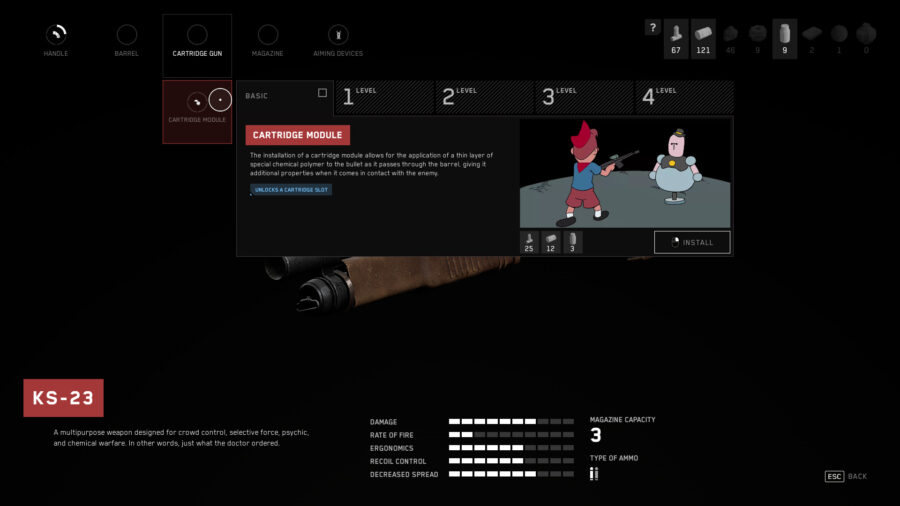Viewport: 900px width, 506px height.
Task: Click the Type of Ammo shell icon
Action: pyautogui.click(x=594, y=474)
